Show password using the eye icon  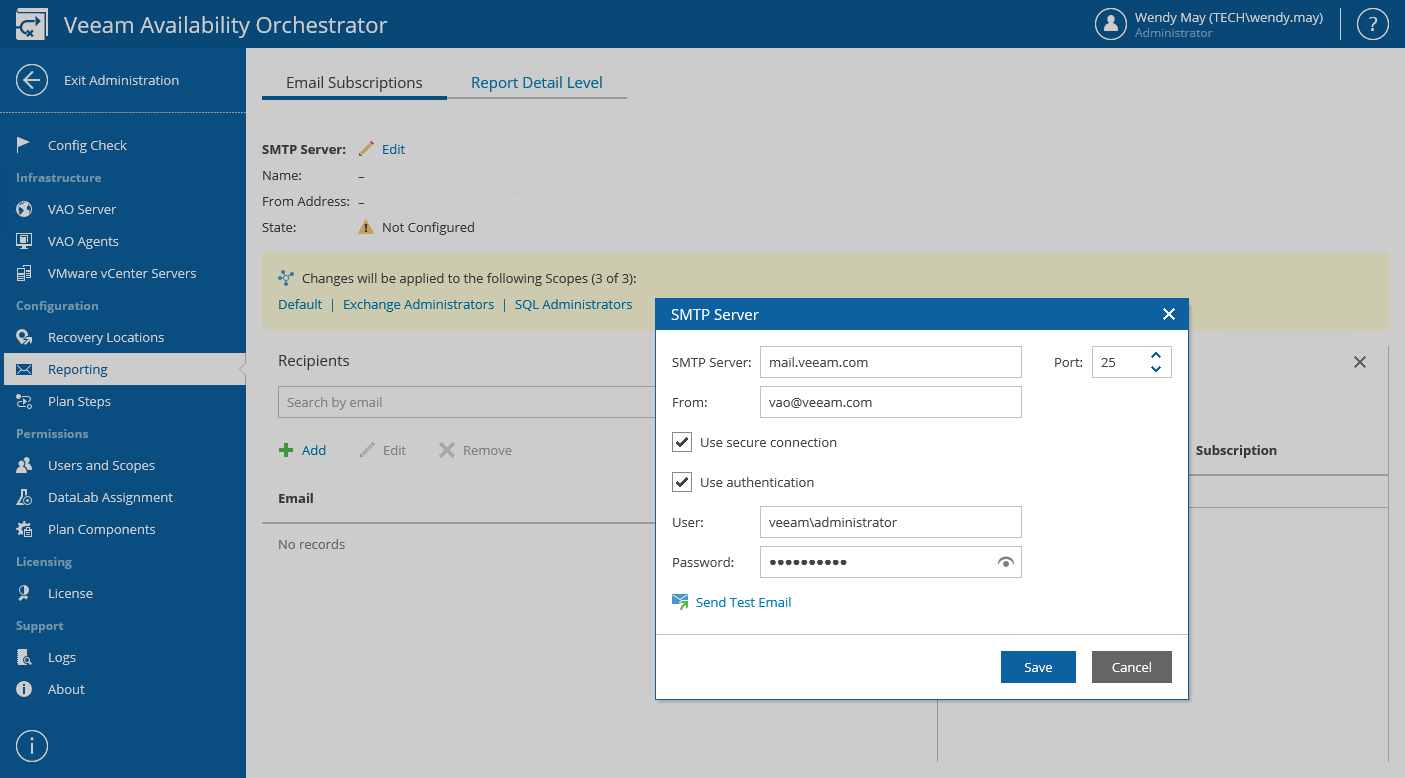[x=1006, y=562]
